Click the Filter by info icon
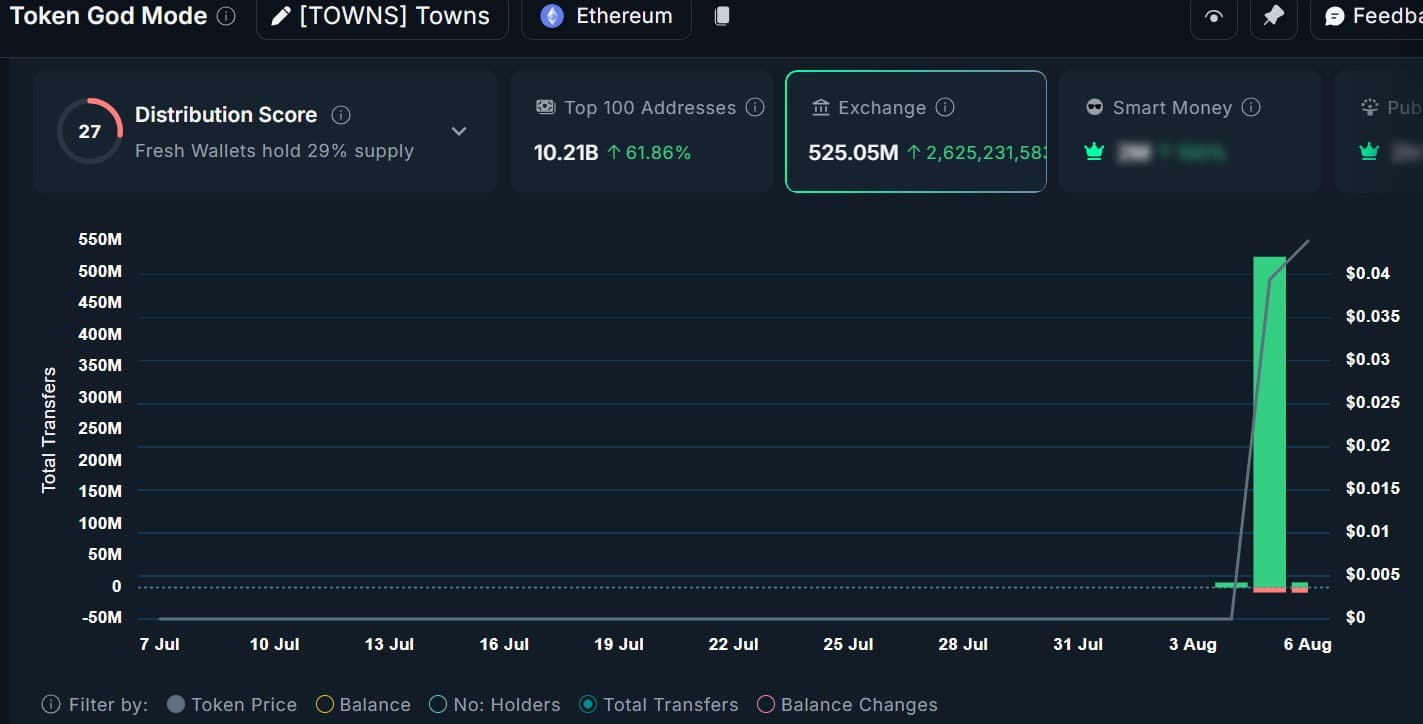 pos(50,705)
